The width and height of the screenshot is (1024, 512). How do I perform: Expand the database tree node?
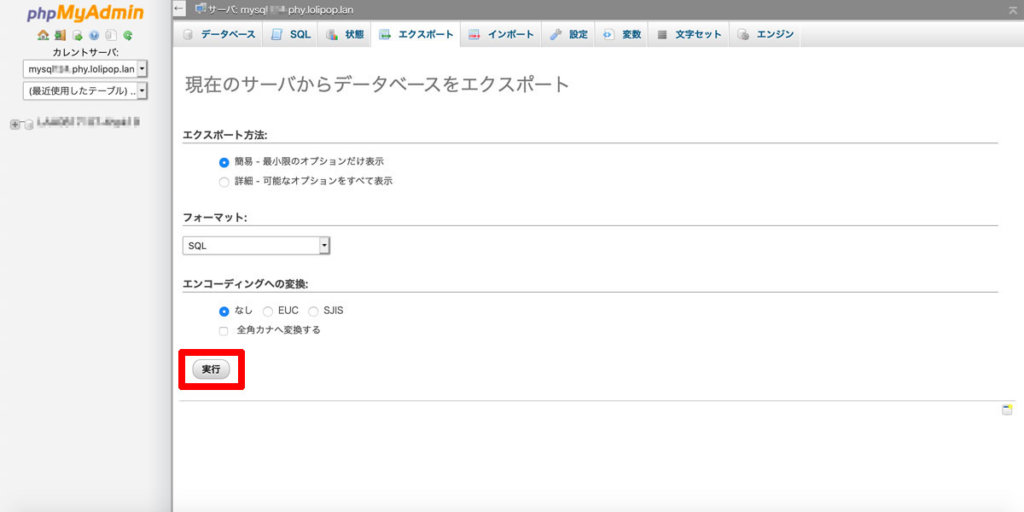click(14, 125)
